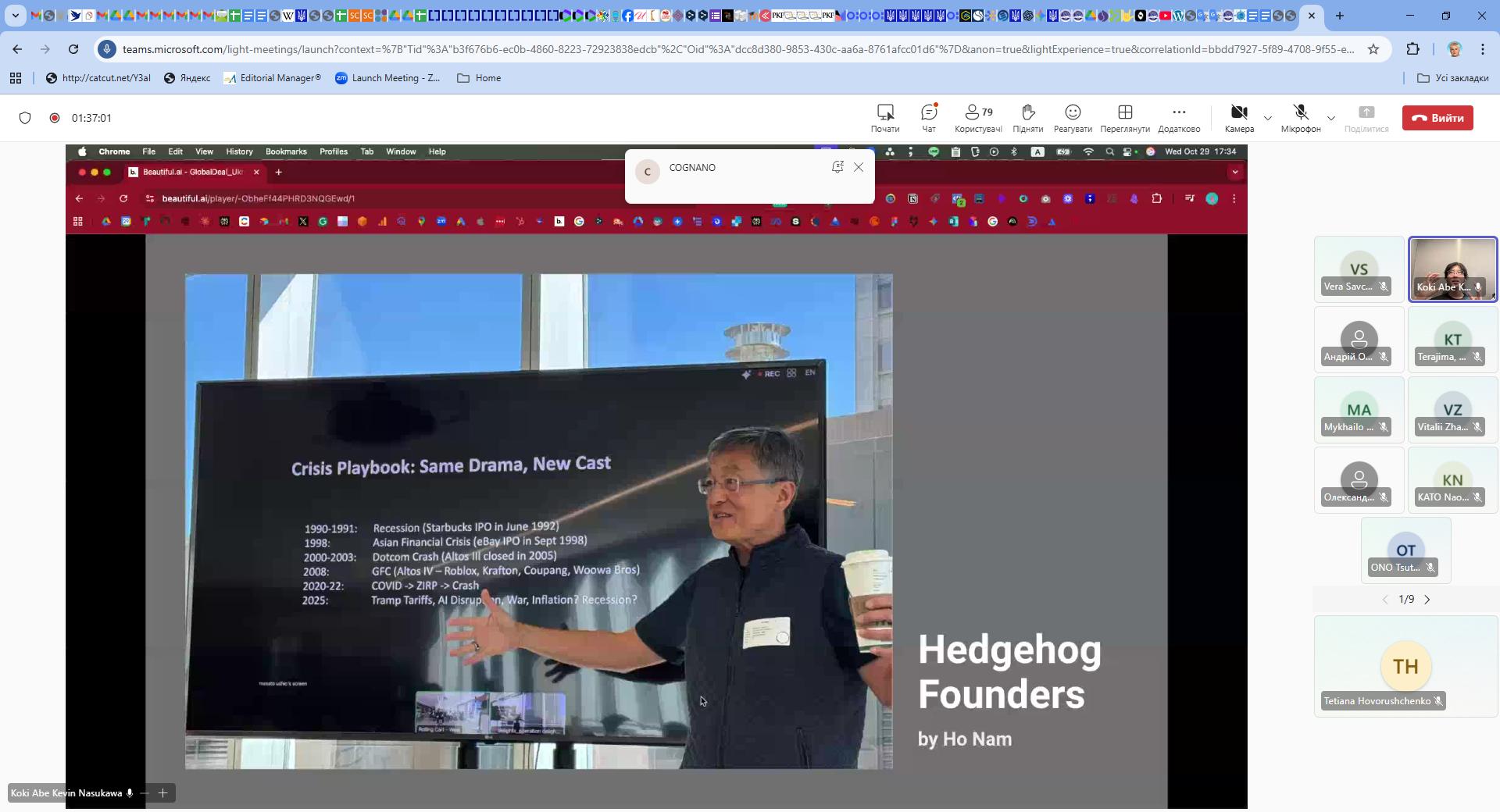Show the Користувачі participants list
Image resolution: width=1500 pixels, height=812 pixels.
978,118
